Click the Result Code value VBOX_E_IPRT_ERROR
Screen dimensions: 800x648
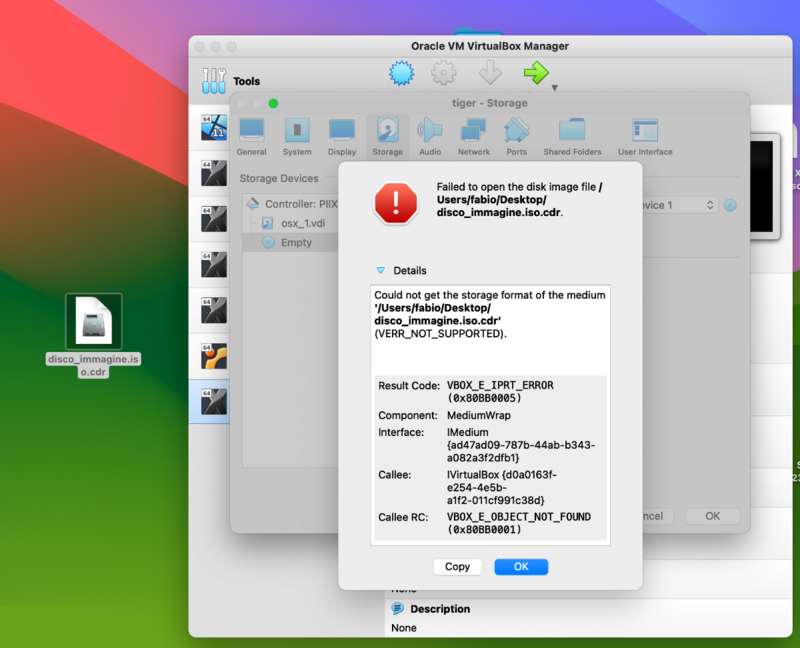coord(501,391)
